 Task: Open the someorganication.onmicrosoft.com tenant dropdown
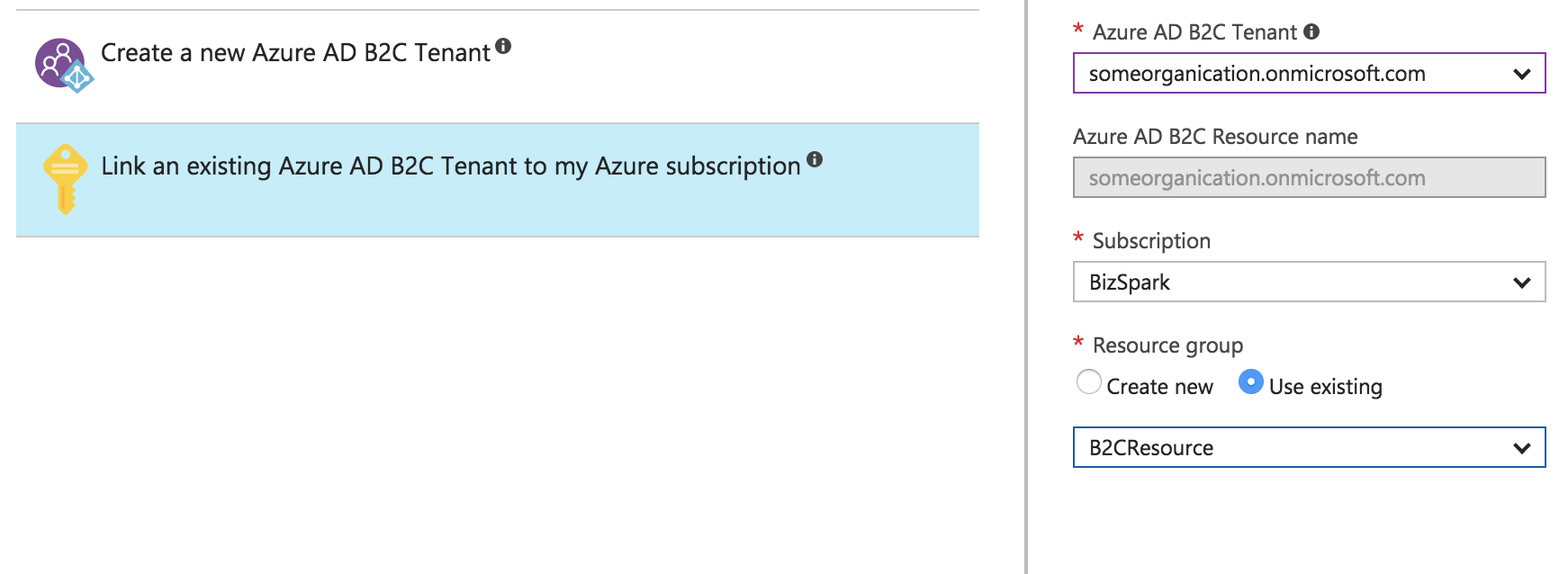click(1309, 73)
